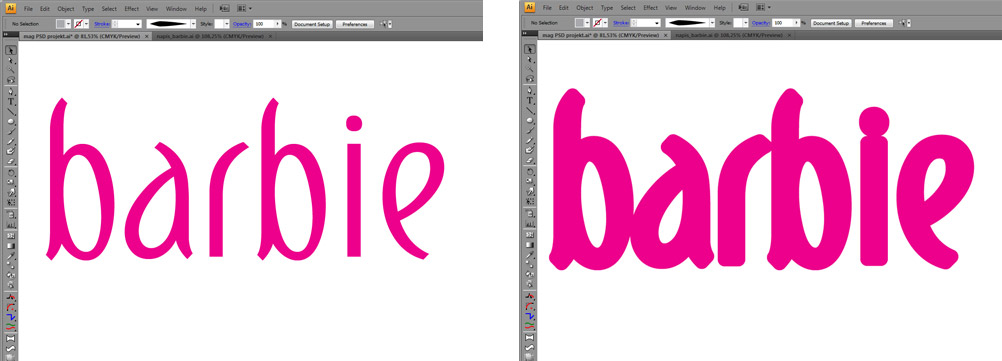Image resolution: width=1002 pixels, height=361 pixels.
Task: Expand Opacity slider arrow in right window
Action: 797,24
